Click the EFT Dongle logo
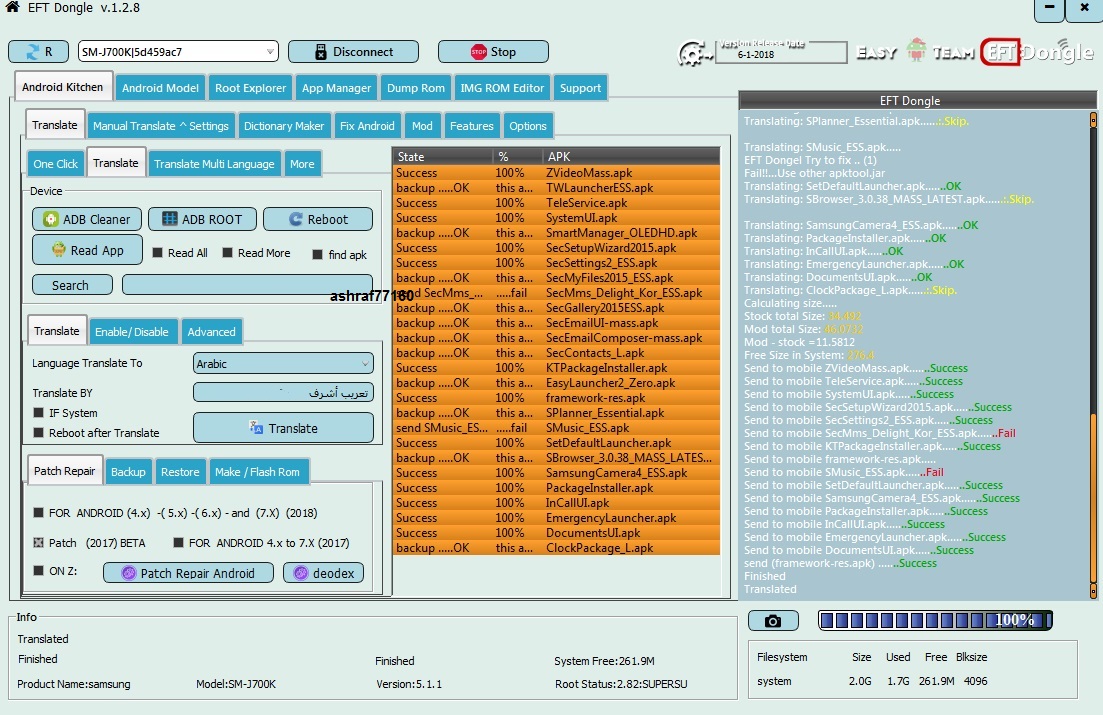This screenshot has width=1103, height=715. pyautogui.click(x=1038, y=51)
